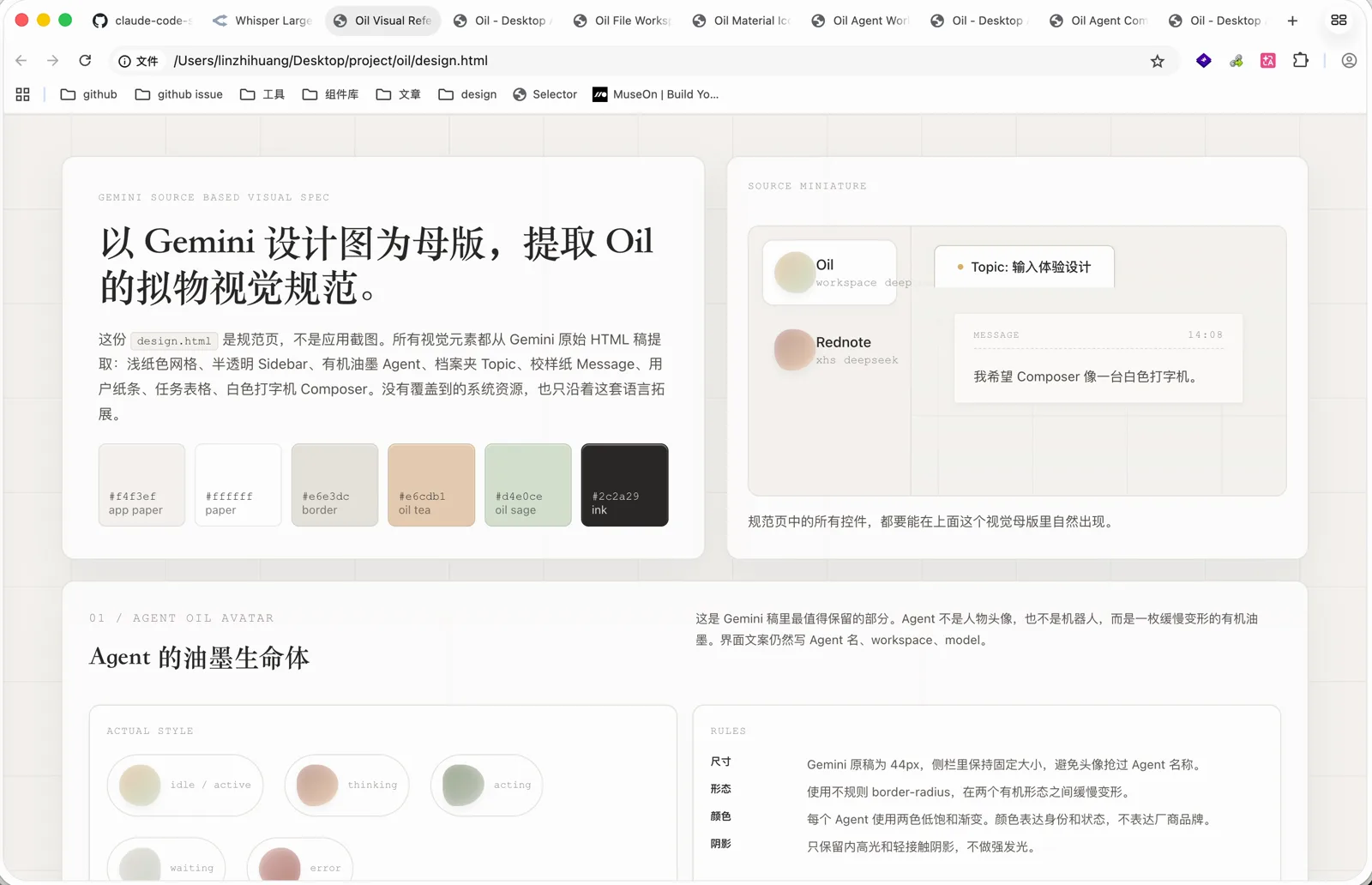Click the 形态 rule label

pos(720,789)
